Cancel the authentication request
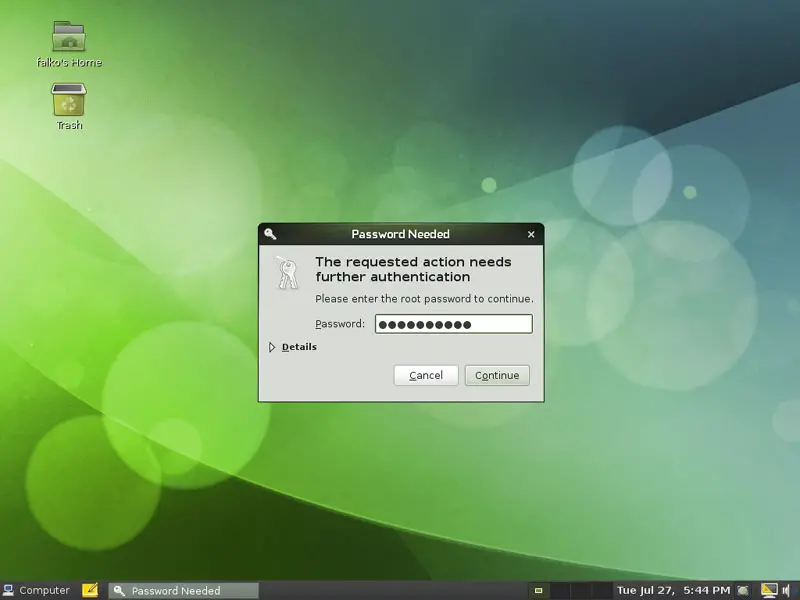Viewport: 800px width, 600px height. pyautogui.click(x=426, y=376)
